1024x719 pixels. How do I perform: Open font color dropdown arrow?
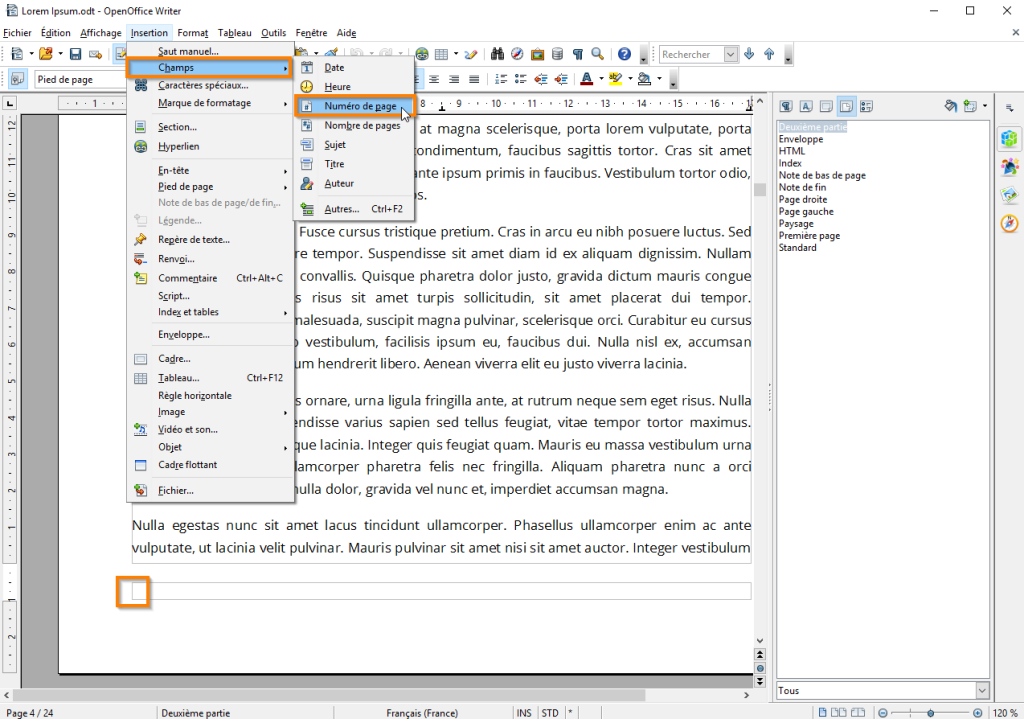[601, 79]
